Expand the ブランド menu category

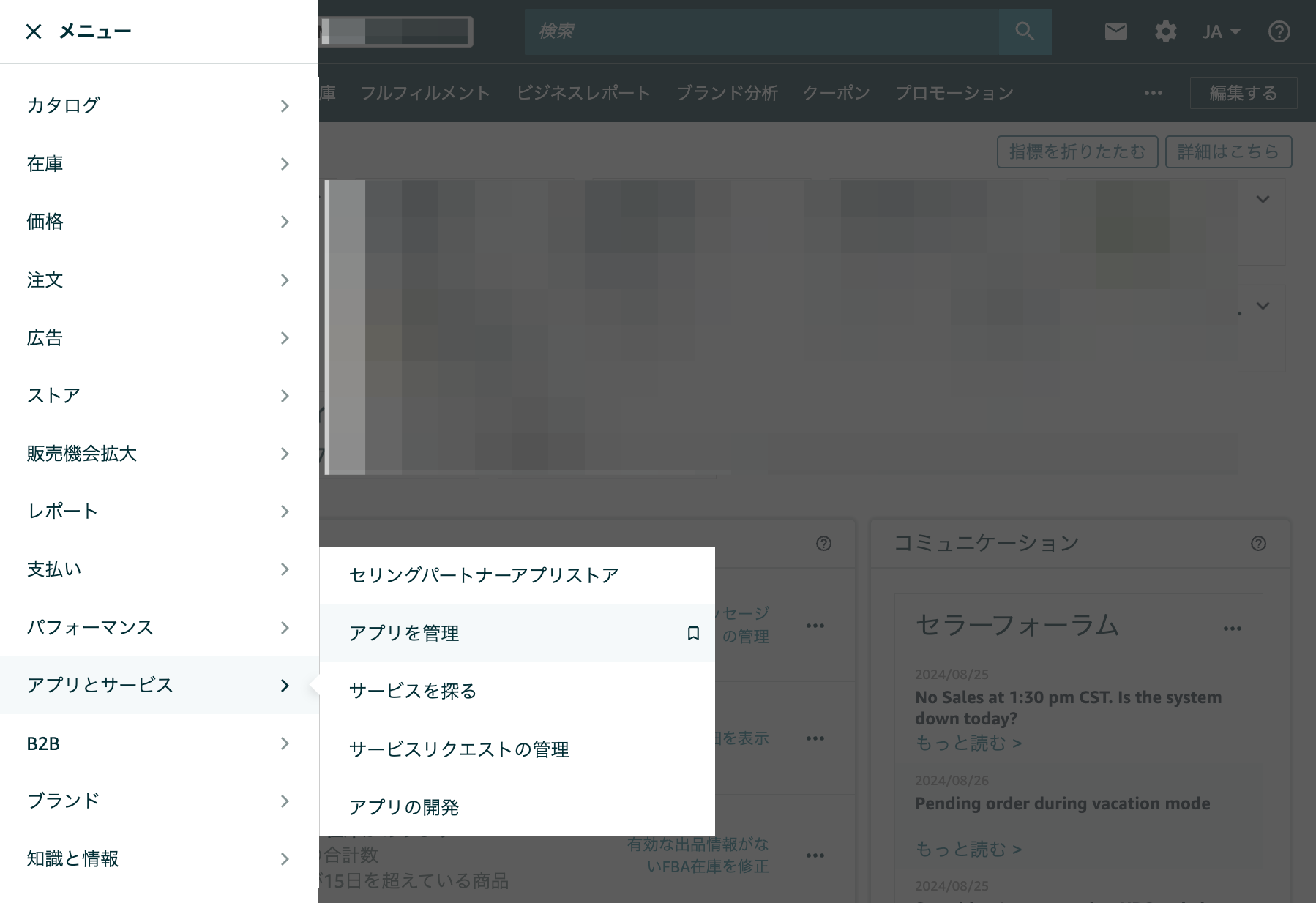159,801
